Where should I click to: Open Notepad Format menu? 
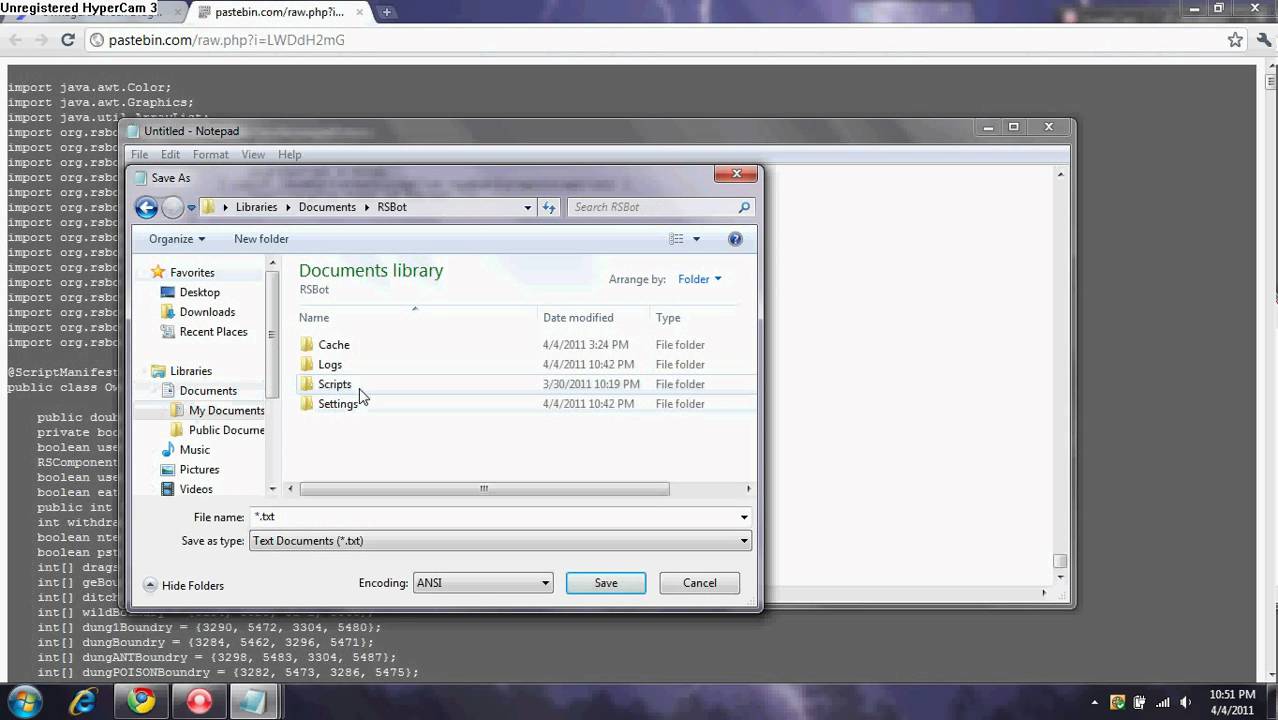(x=211, y=155)
